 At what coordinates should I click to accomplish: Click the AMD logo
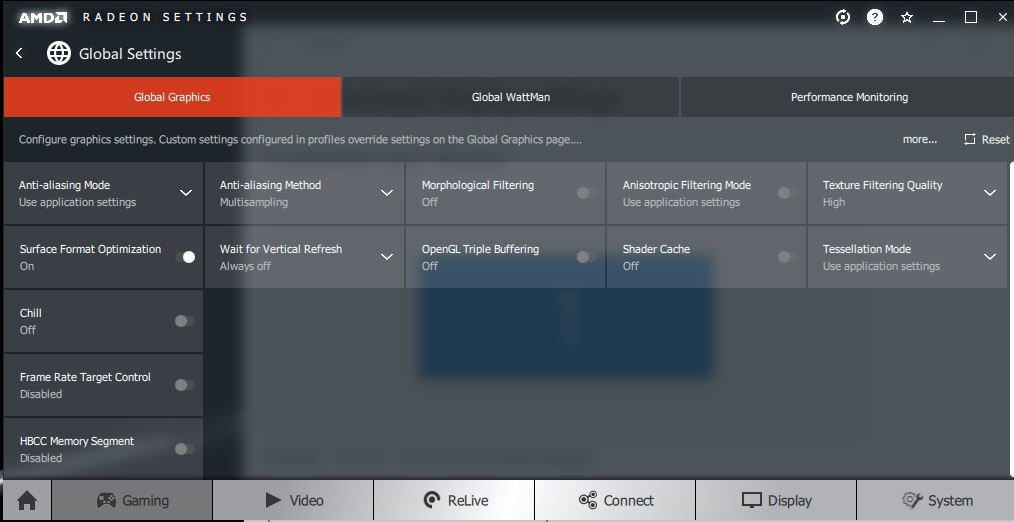click(x=43, y=17)
